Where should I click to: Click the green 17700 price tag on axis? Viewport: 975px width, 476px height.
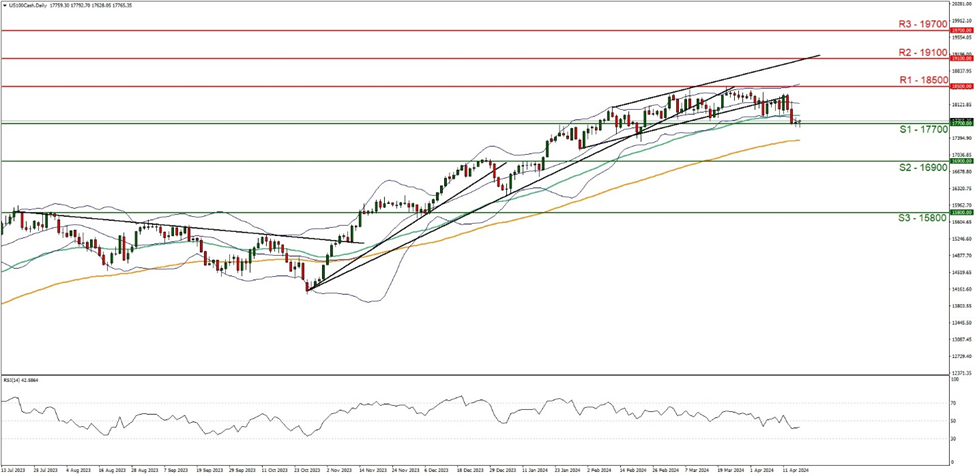click(x=960, y=123)
